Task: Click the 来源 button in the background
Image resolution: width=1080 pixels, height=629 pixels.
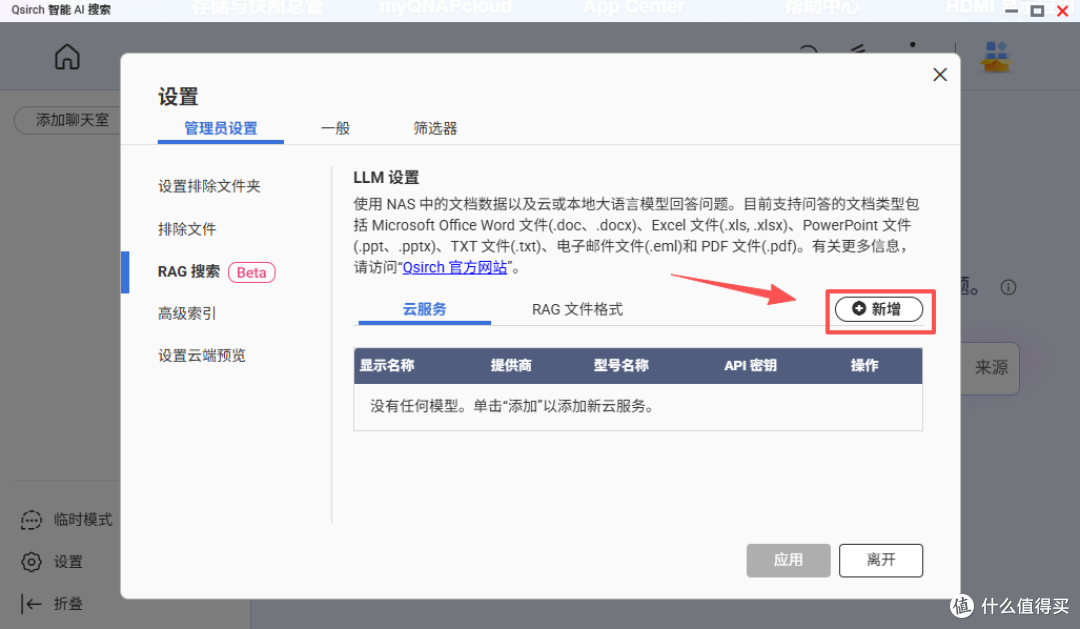Action: [x=990, y=368]
